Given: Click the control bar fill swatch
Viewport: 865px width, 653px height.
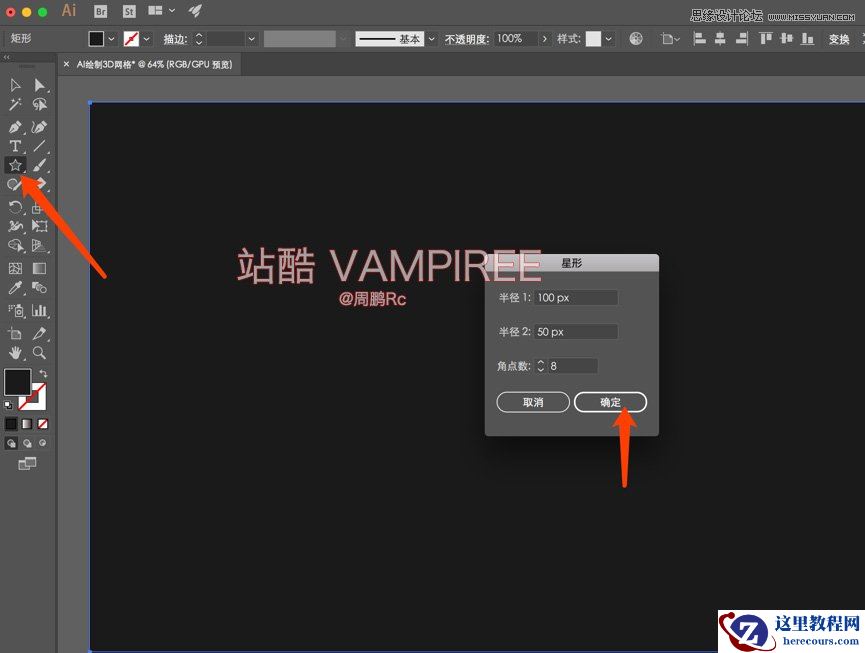Looking at the screenshot, I should click(96, 39).
